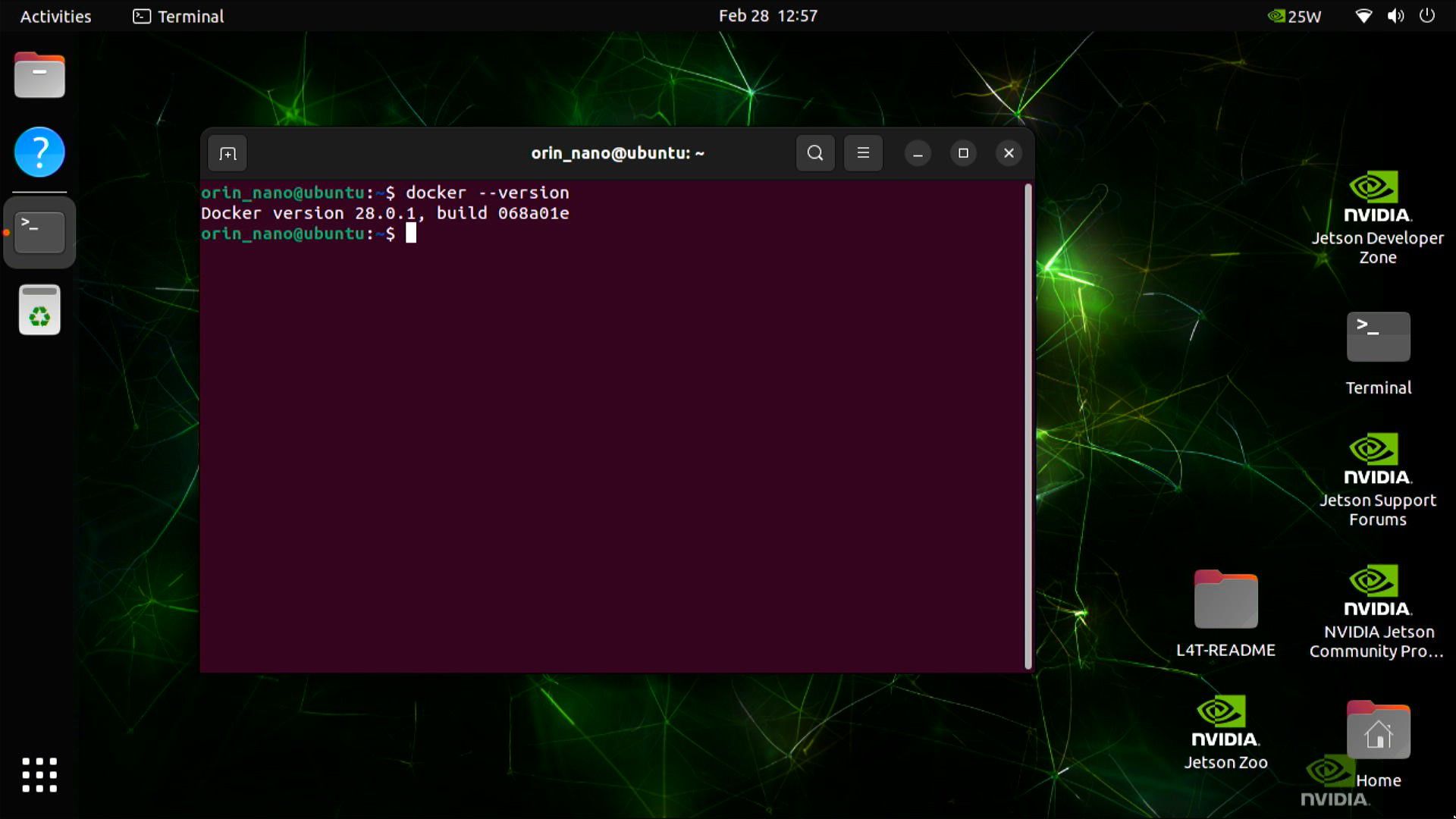Viewport: 1456px width, 819px height.
Task: Open a new terminal tab
Action: (227, 152)
